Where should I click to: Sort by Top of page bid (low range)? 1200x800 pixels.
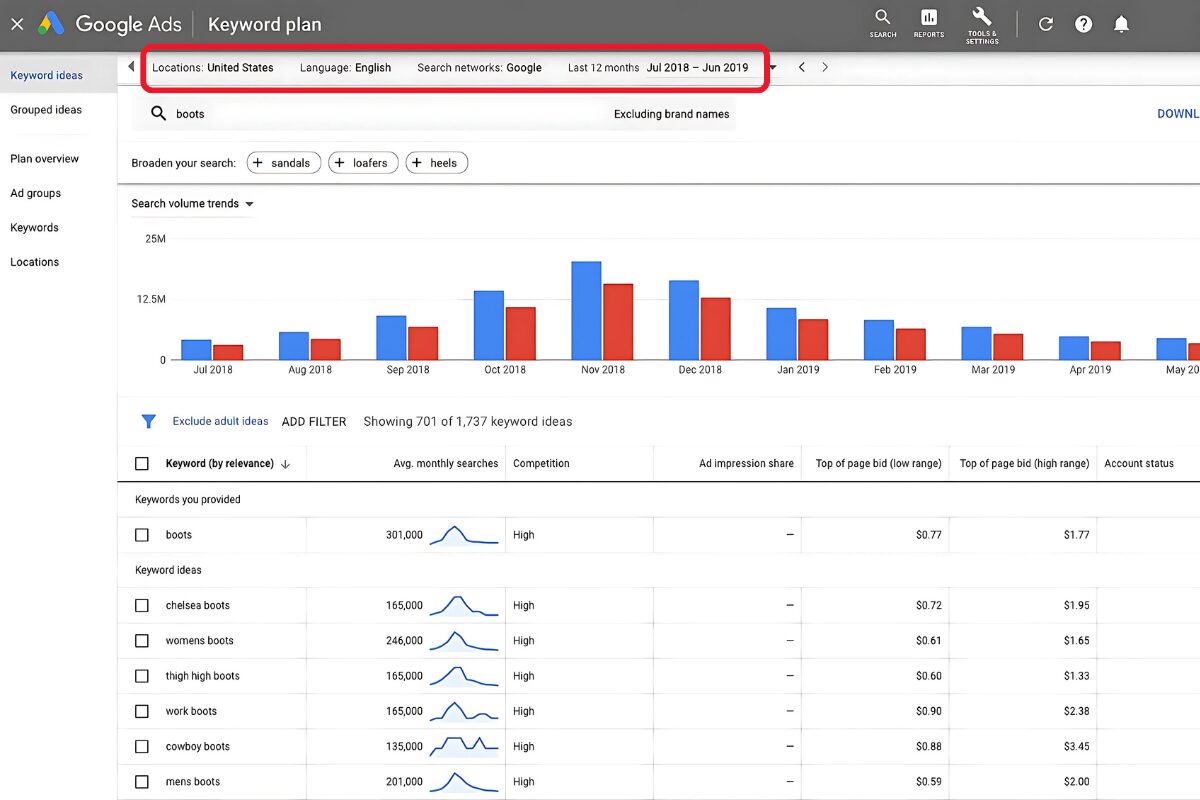click(x=879, y=464)
